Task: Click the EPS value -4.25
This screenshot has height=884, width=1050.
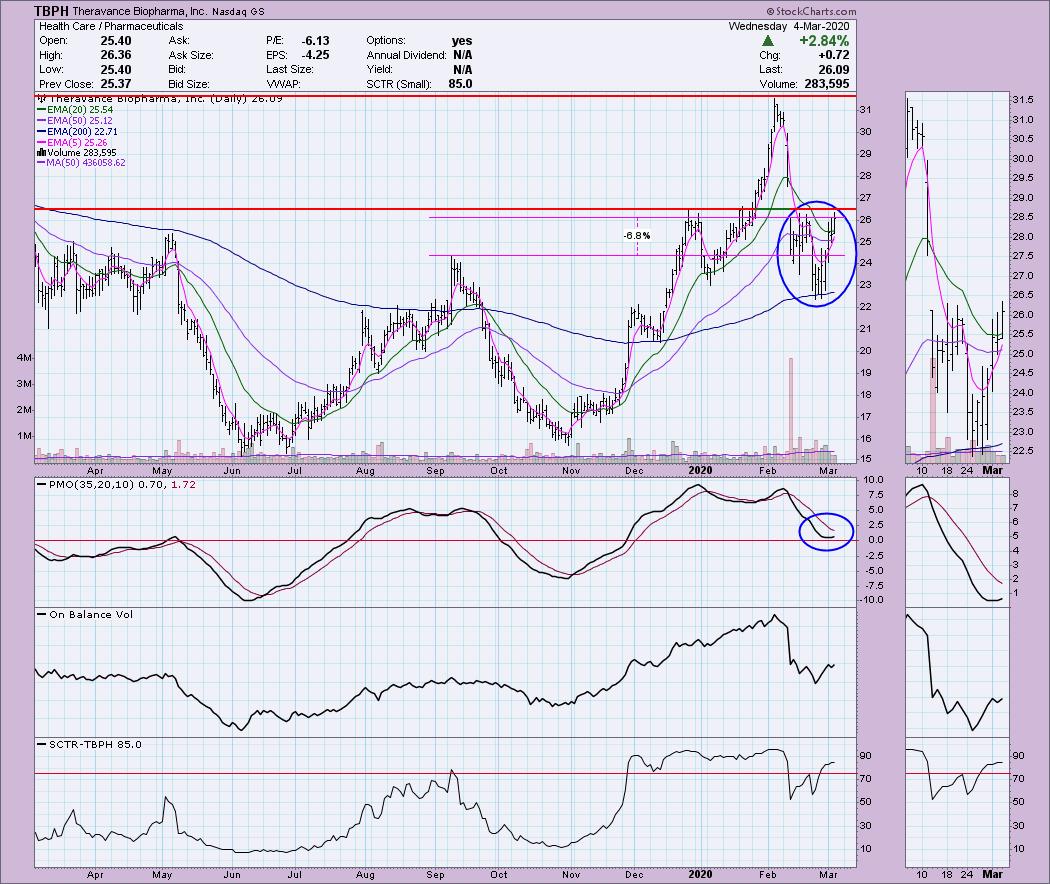Action: coord(315,55)
